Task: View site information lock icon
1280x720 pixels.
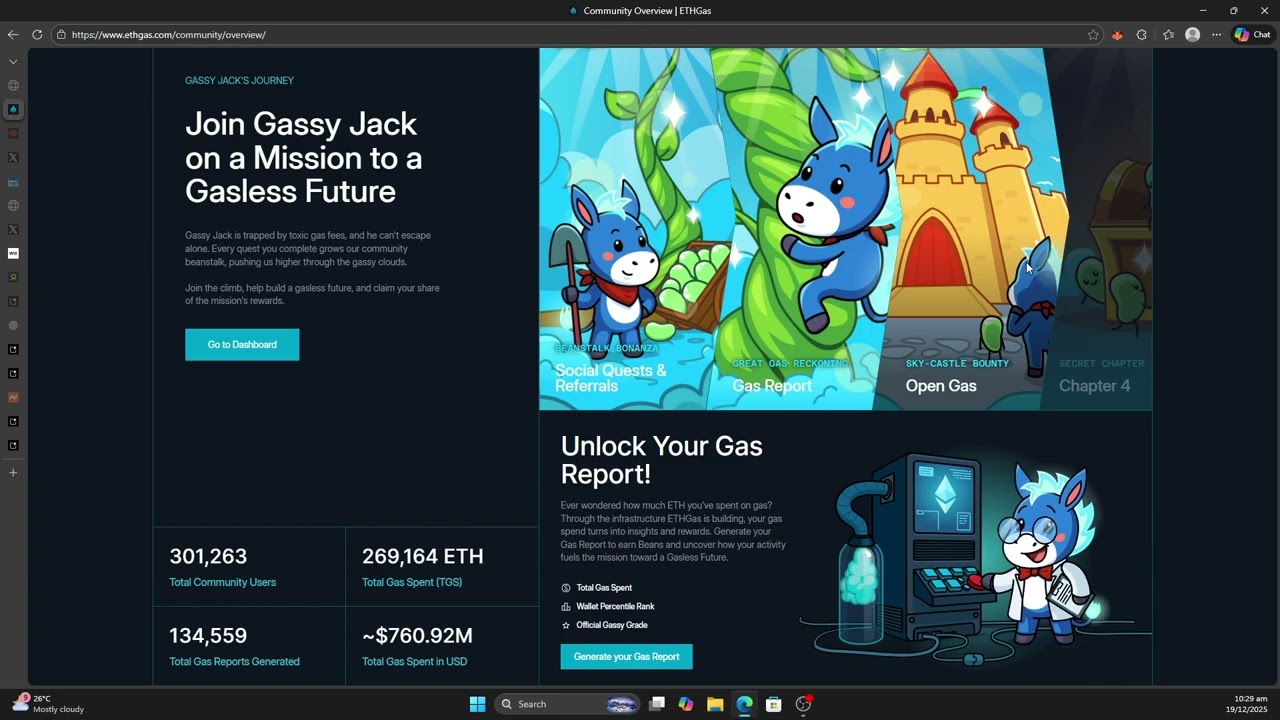Action: tap(61, 34)
